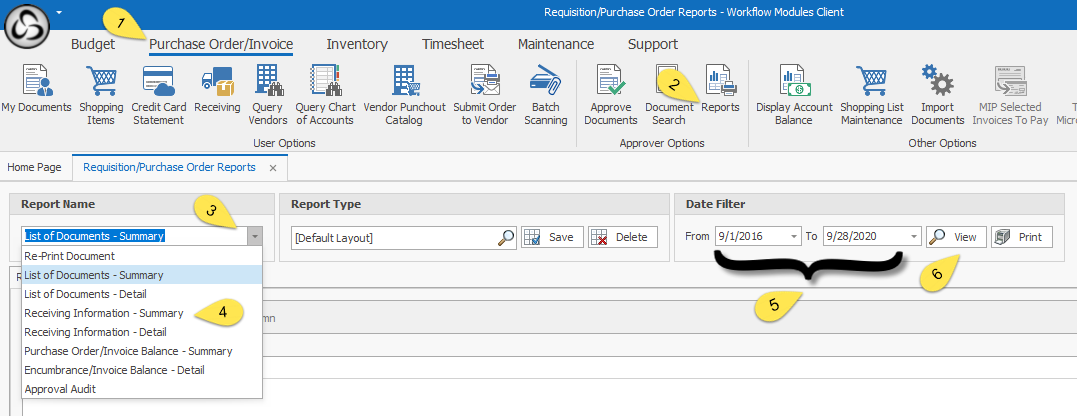Go to the Home Page tab
The width and height of the screenshot is (1077, 416).
pyautogui.click(x=36, y=167)
